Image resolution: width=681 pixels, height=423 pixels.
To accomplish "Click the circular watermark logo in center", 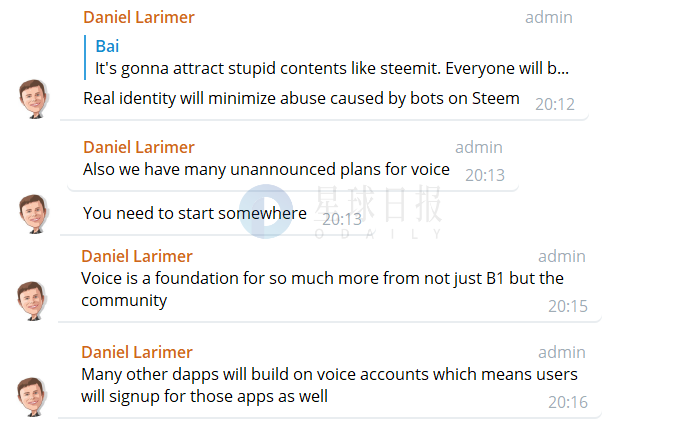I will [266, 212].
